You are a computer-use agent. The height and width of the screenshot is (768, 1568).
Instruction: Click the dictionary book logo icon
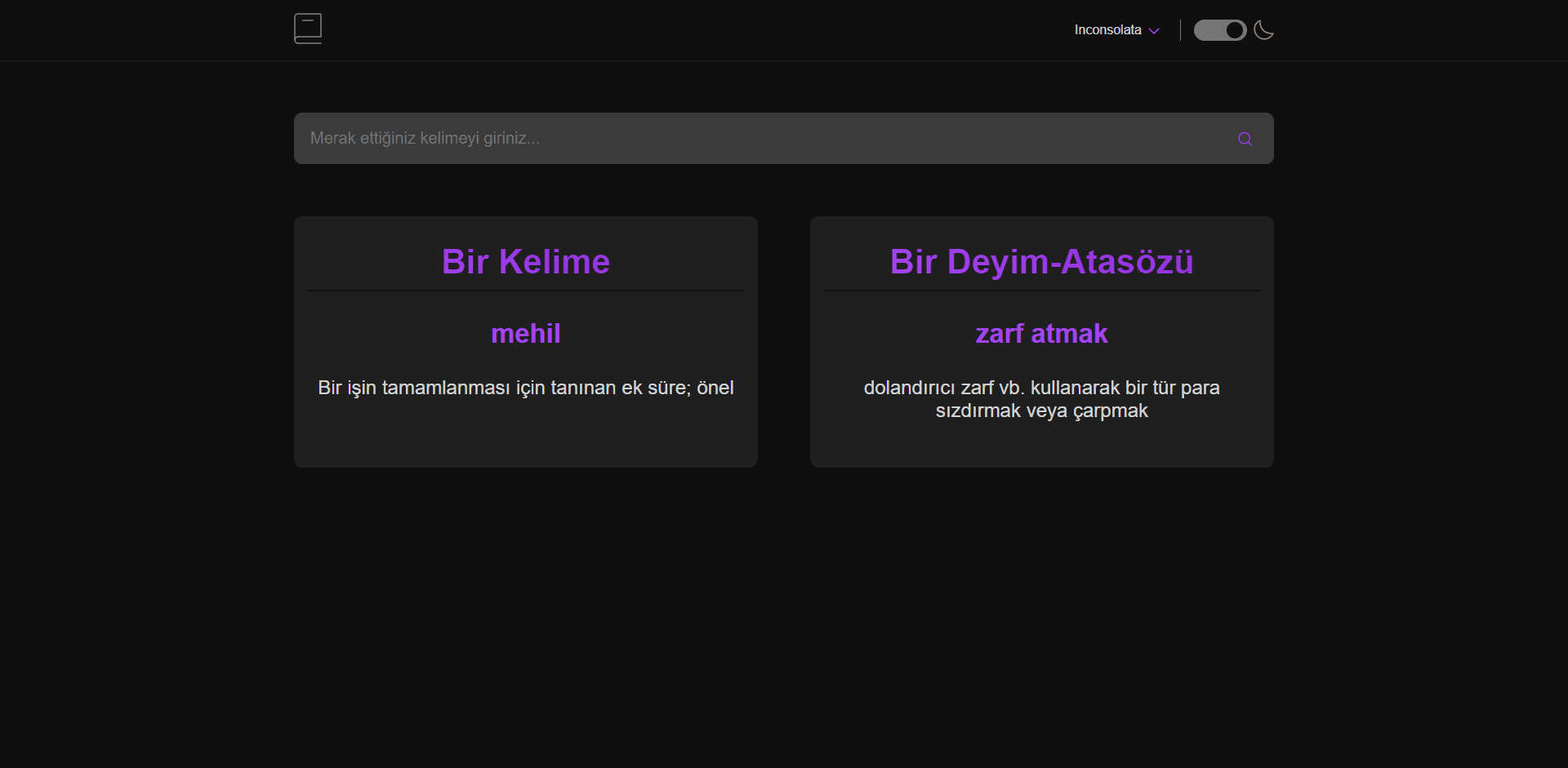pos(308,29)
